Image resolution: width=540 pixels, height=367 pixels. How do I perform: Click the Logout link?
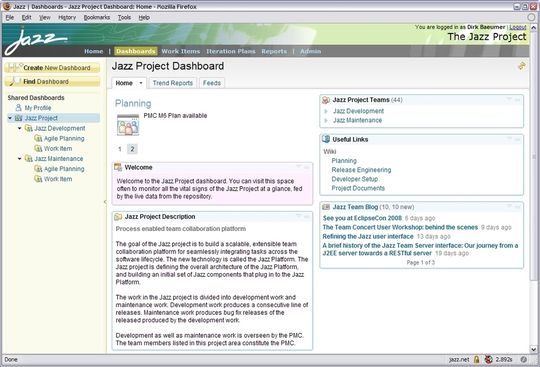pyautogui.click(x=518, y=27)
